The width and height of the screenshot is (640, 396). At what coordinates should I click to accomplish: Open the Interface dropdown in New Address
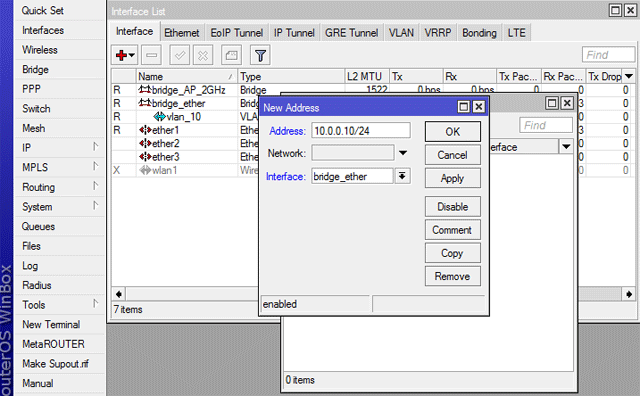(402, 176)
